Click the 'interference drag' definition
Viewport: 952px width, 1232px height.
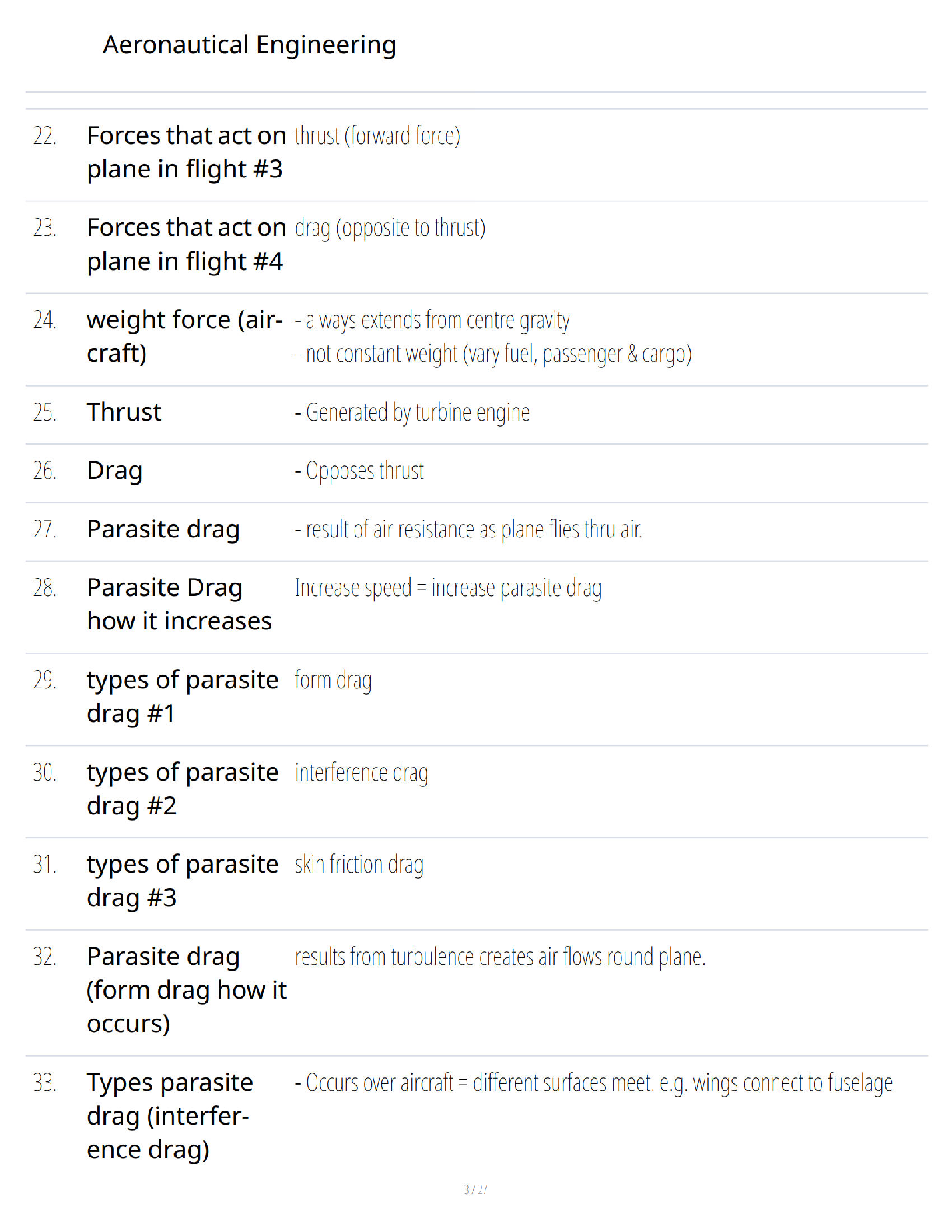pos(361,773)
